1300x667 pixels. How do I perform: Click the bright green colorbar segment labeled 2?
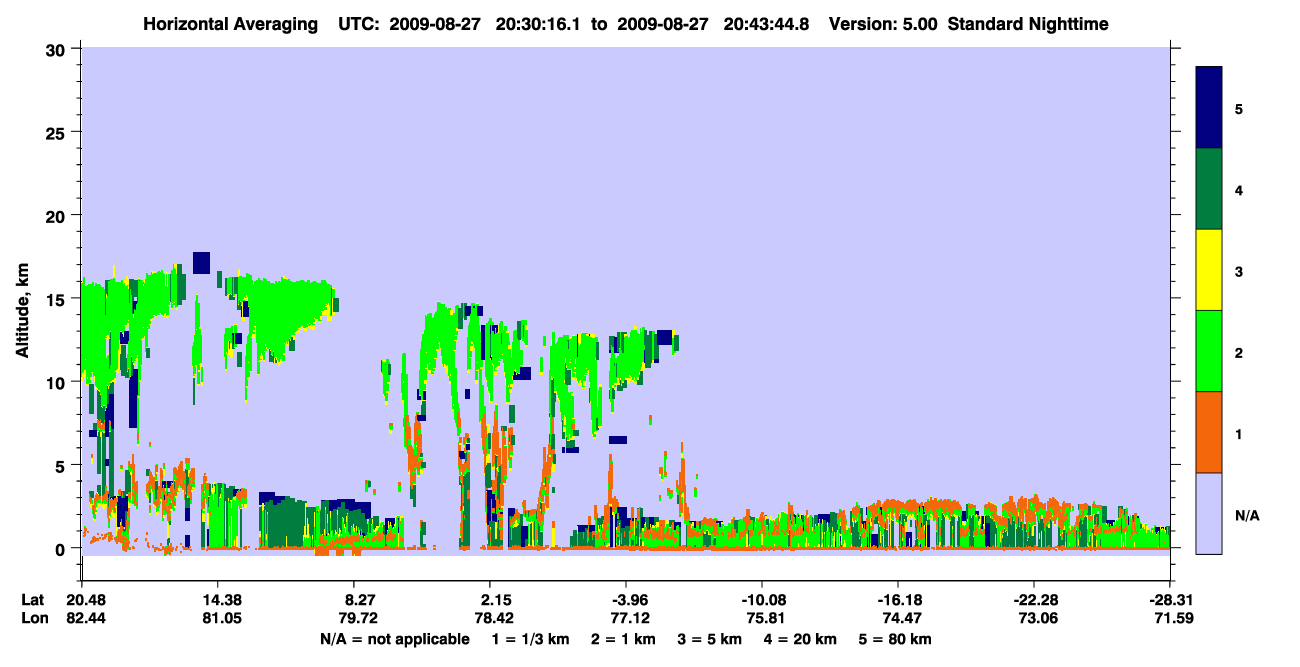pyautogui.click(x=1209, y=351)
